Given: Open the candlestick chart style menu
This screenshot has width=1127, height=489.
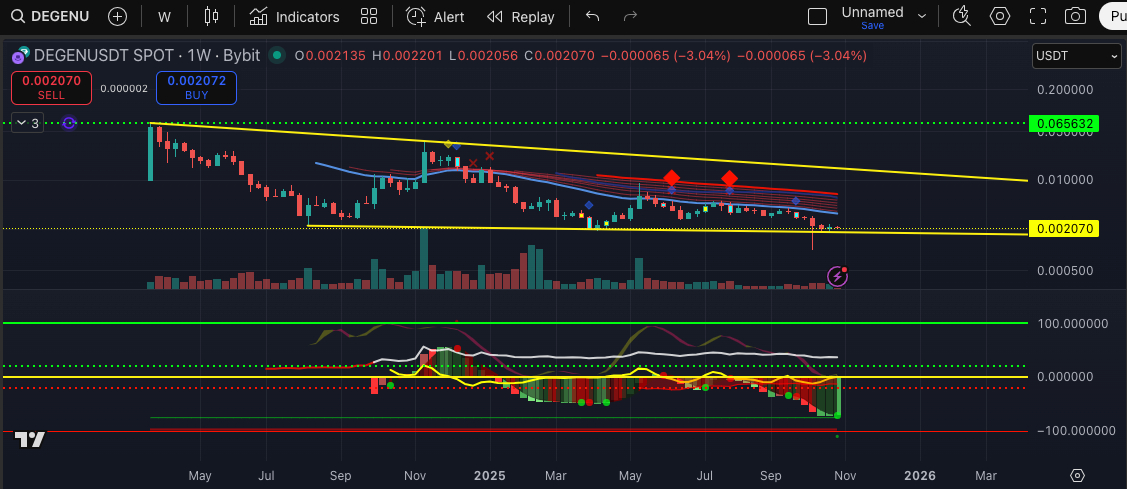Looking at the screenshot, I should point(211,17).
